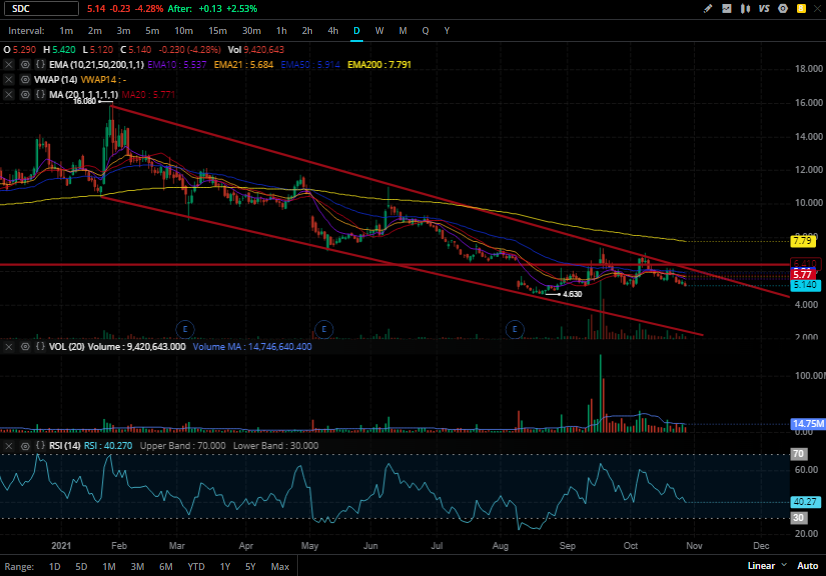Viewport: 826px width, 576px height.
Task: Click the 4.630 low price annotation
Action: pos(572,294)
